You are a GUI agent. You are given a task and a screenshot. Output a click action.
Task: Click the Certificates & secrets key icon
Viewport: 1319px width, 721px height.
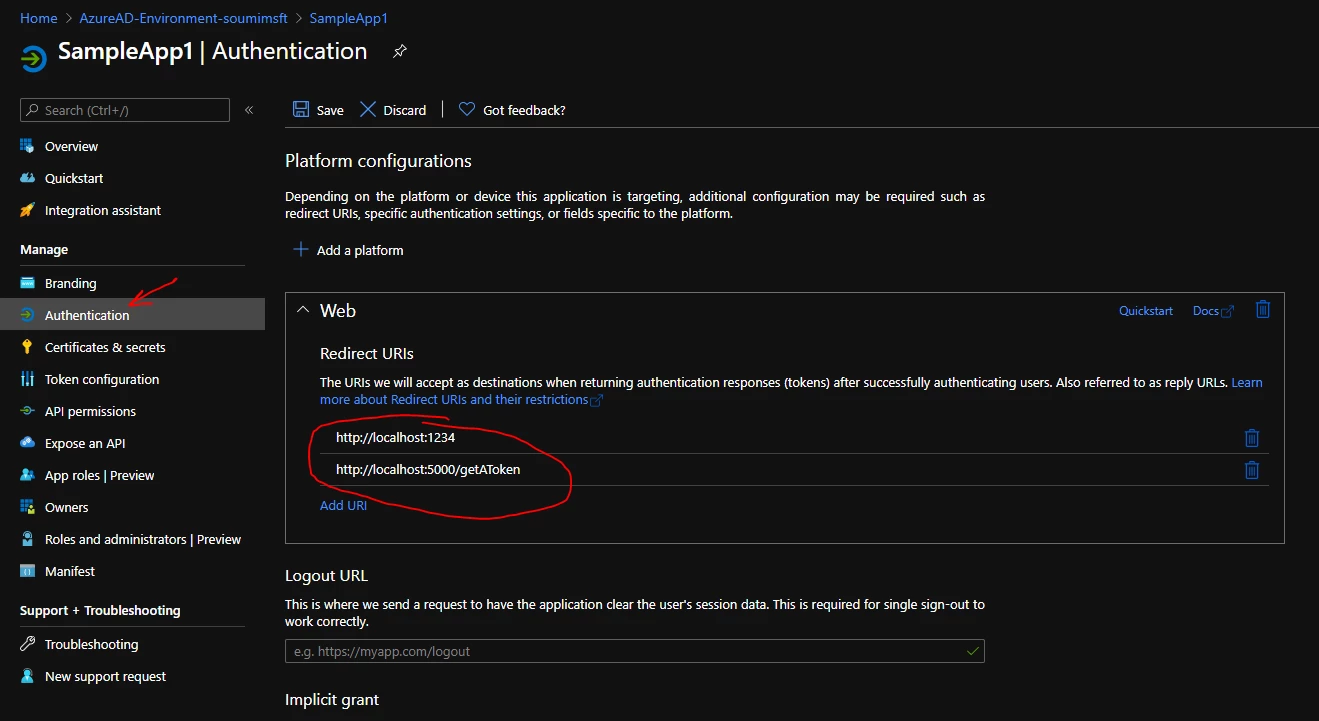click(27, 347)
